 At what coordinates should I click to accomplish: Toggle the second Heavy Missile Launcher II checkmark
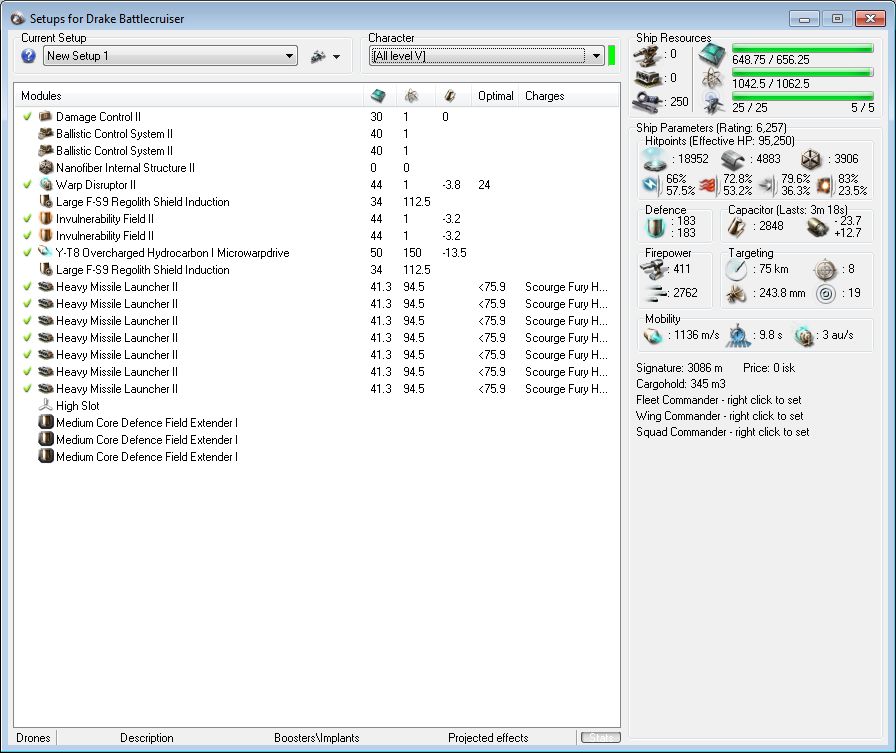[27, 303]
